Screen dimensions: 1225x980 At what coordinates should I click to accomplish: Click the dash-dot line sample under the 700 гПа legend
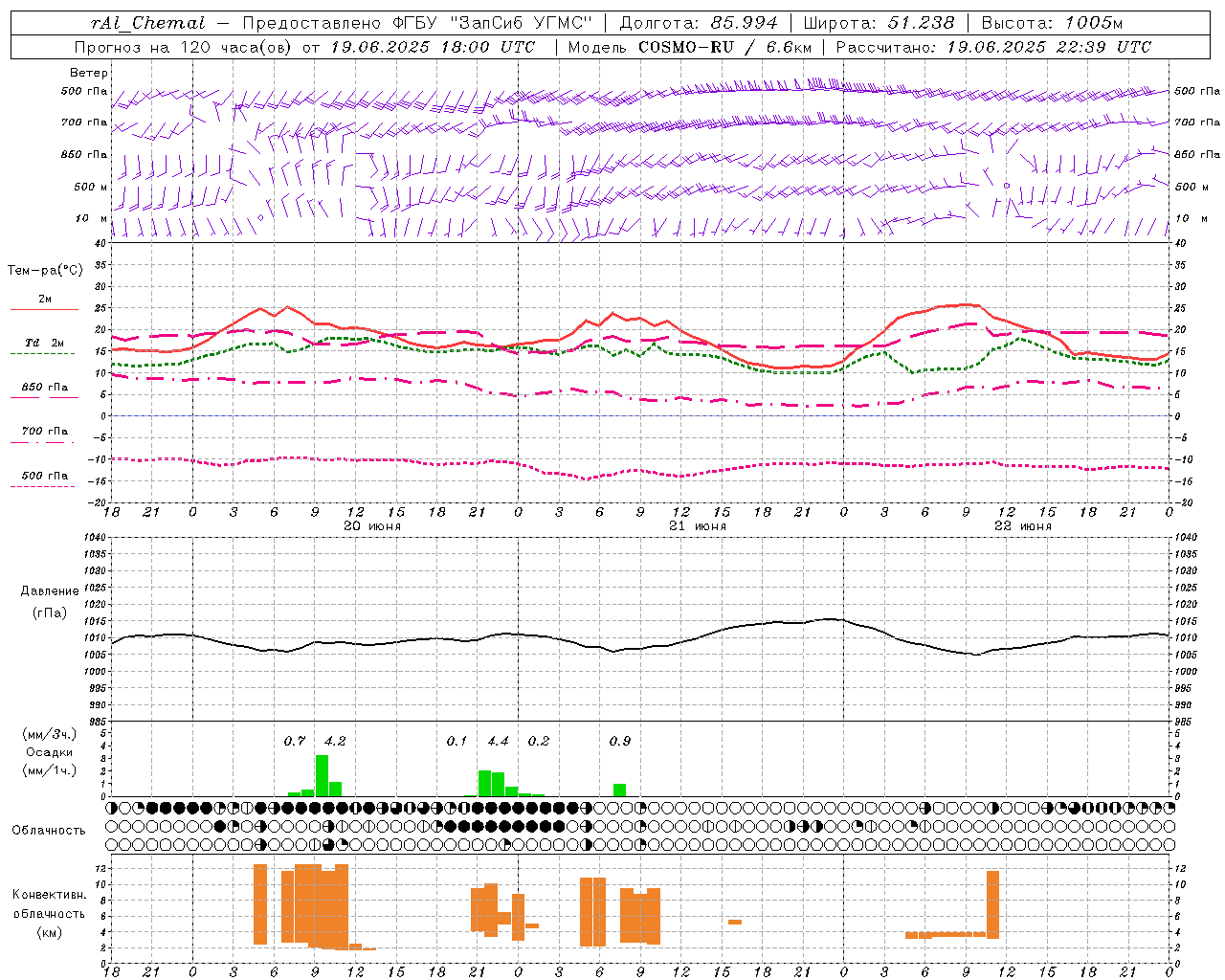point(43,442)
